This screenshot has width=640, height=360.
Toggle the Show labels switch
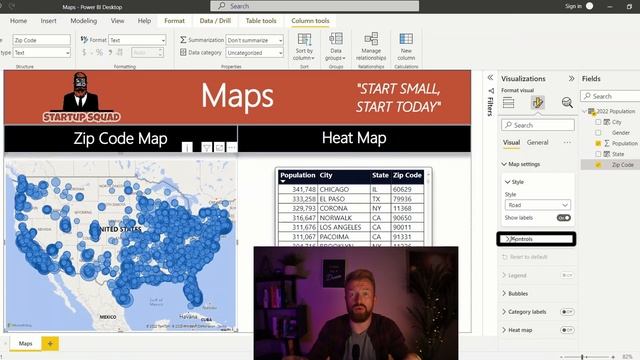click(564, 218)
